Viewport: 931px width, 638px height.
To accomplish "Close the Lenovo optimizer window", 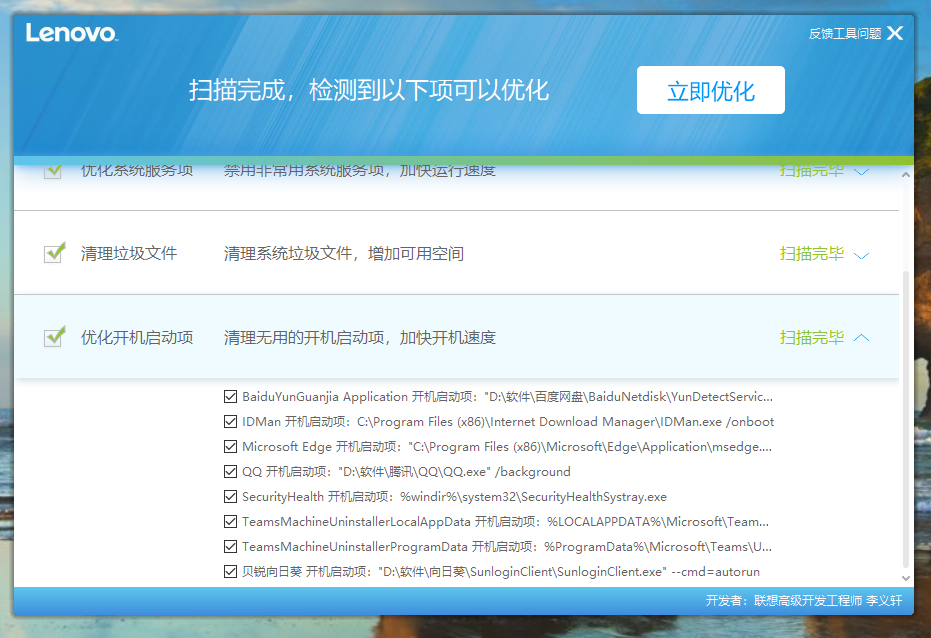I will click(x=895, y=33).
